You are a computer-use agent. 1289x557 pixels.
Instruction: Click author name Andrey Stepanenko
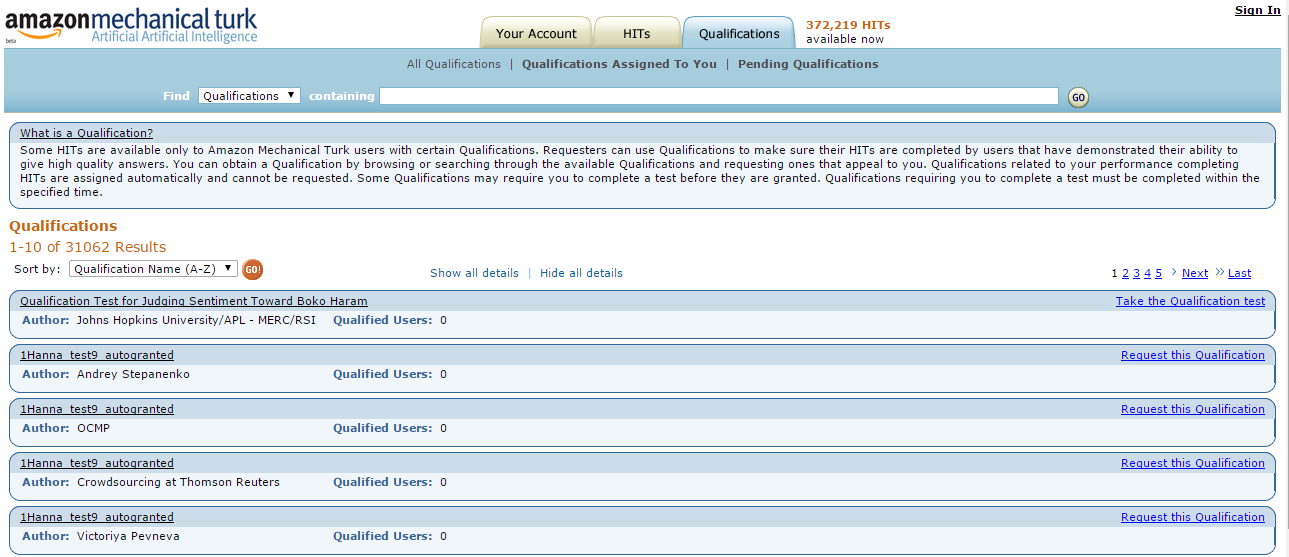[133, 374]
